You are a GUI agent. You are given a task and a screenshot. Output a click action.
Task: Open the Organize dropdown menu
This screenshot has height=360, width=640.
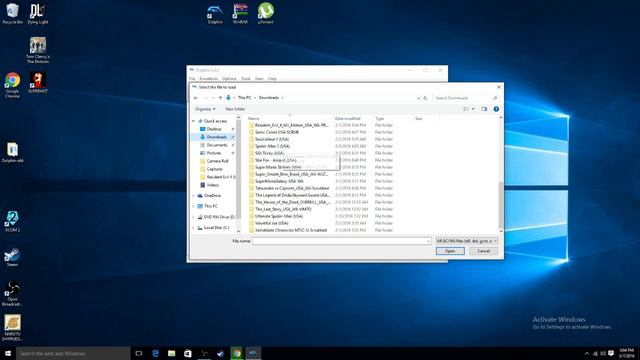(205, 109)
